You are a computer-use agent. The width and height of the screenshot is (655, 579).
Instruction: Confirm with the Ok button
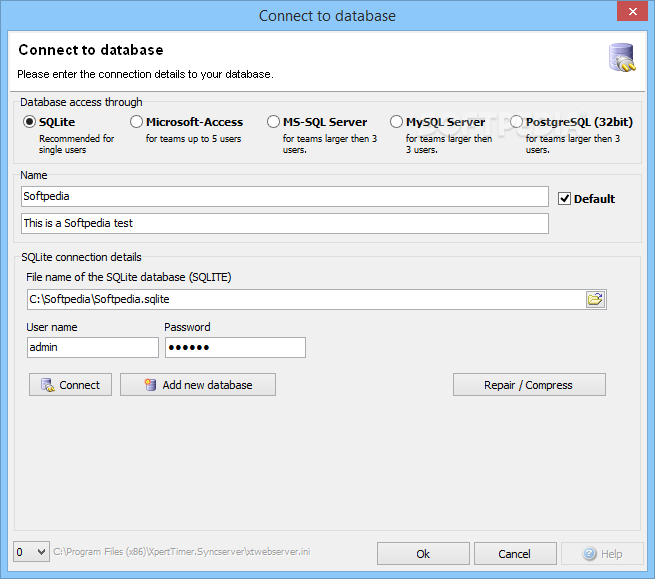tap(423, 554)
